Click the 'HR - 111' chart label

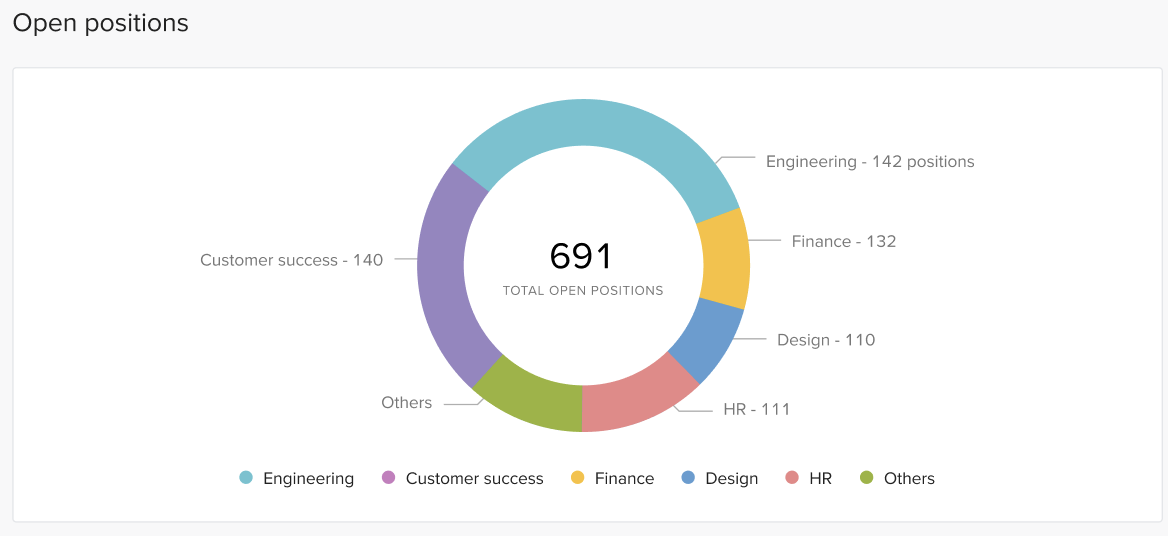click(757, 409)
